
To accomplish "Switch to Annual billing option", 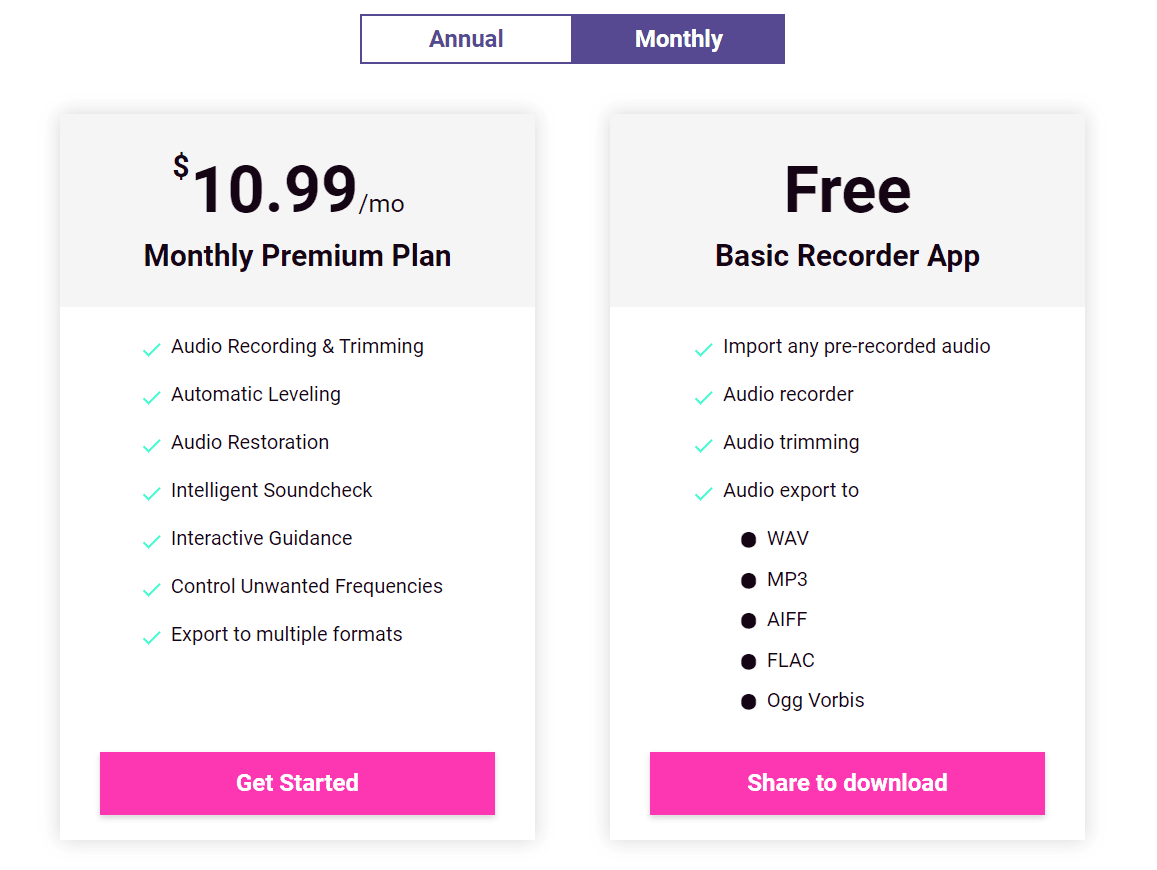I will coord(466,39).
